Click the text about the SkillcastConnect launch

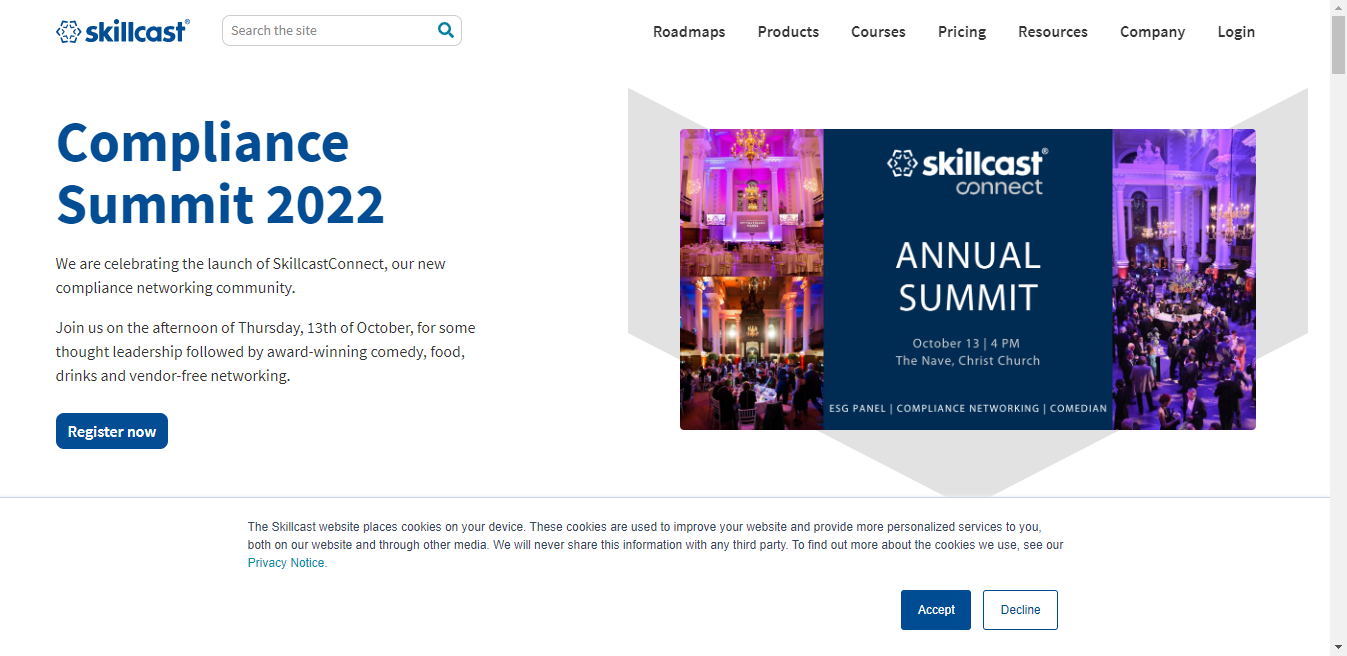coord(251,276)
